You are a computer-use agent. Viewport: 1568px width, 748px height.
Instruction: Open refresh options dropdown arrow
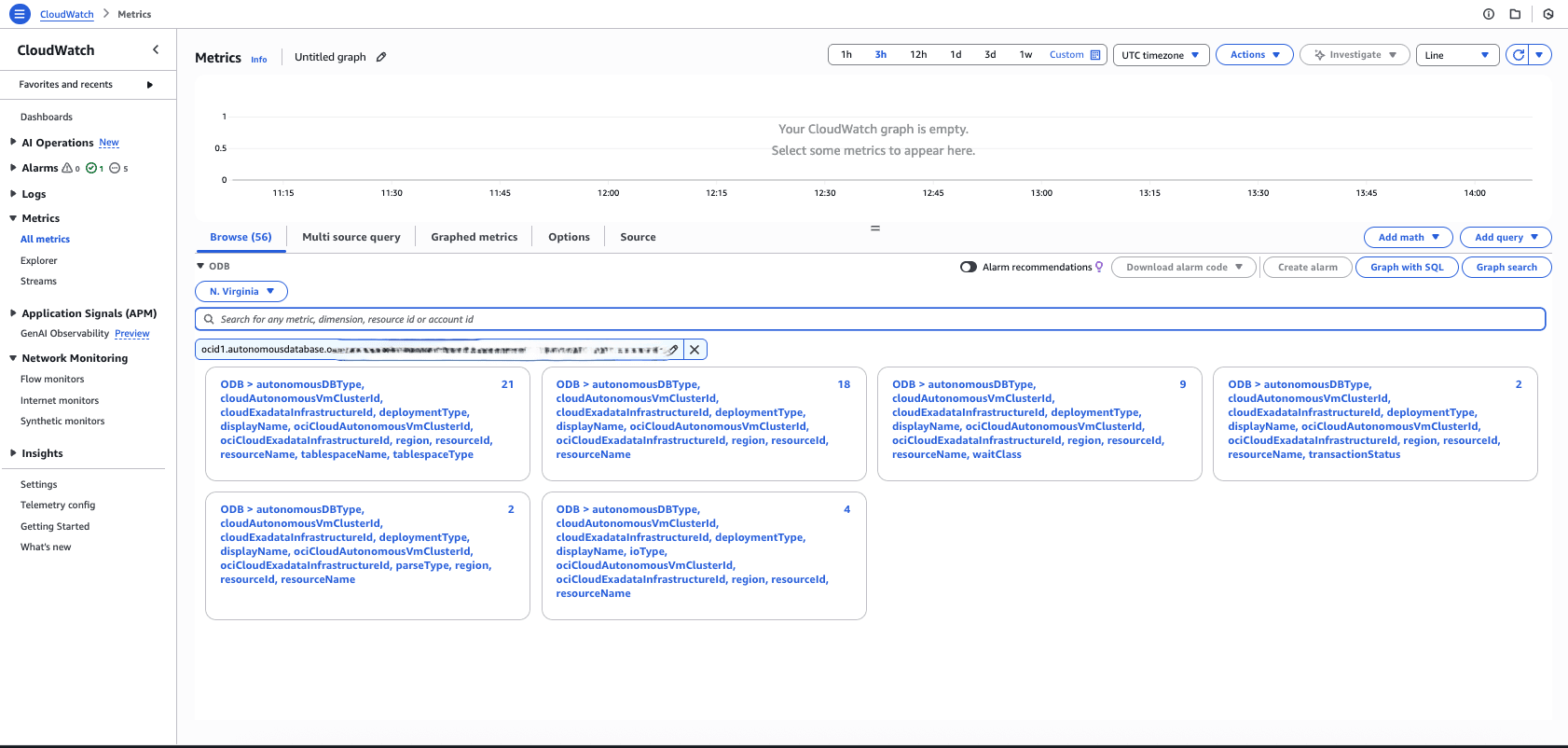(x=1540, y=55)
